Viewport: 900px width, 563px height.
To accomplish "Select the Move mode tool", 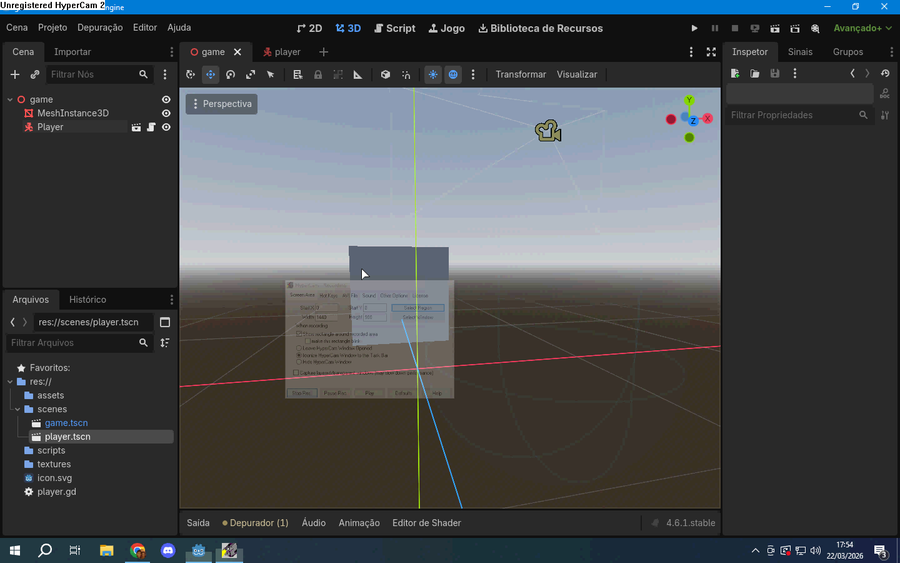I will click(x=211, y=75).
